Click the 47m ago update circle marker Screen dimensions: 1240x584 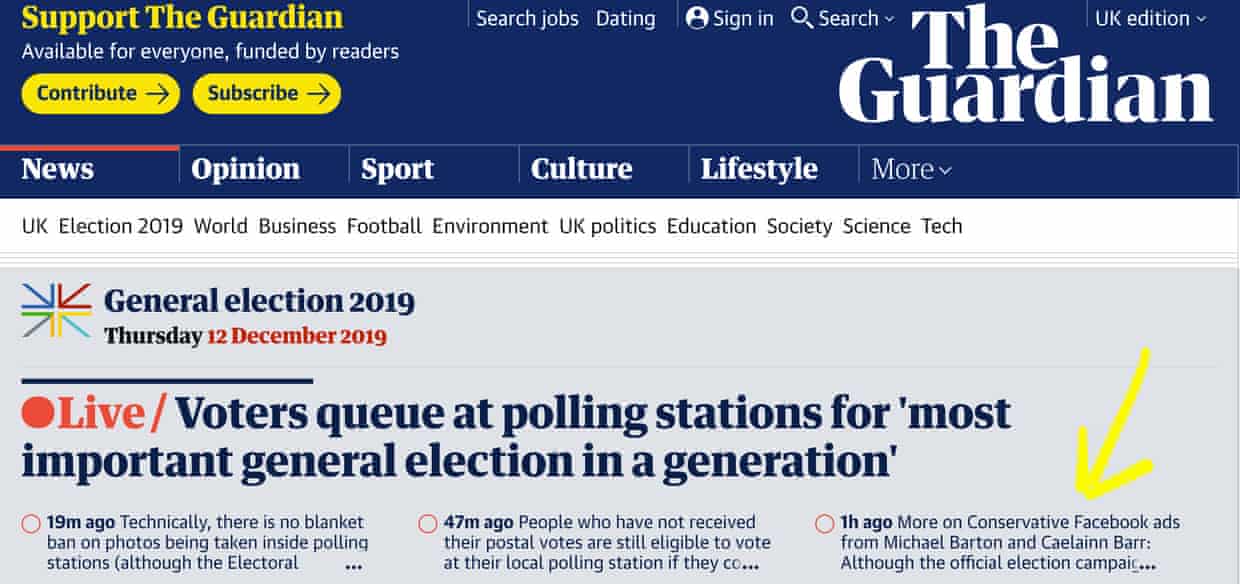click(x=428, y=523)
